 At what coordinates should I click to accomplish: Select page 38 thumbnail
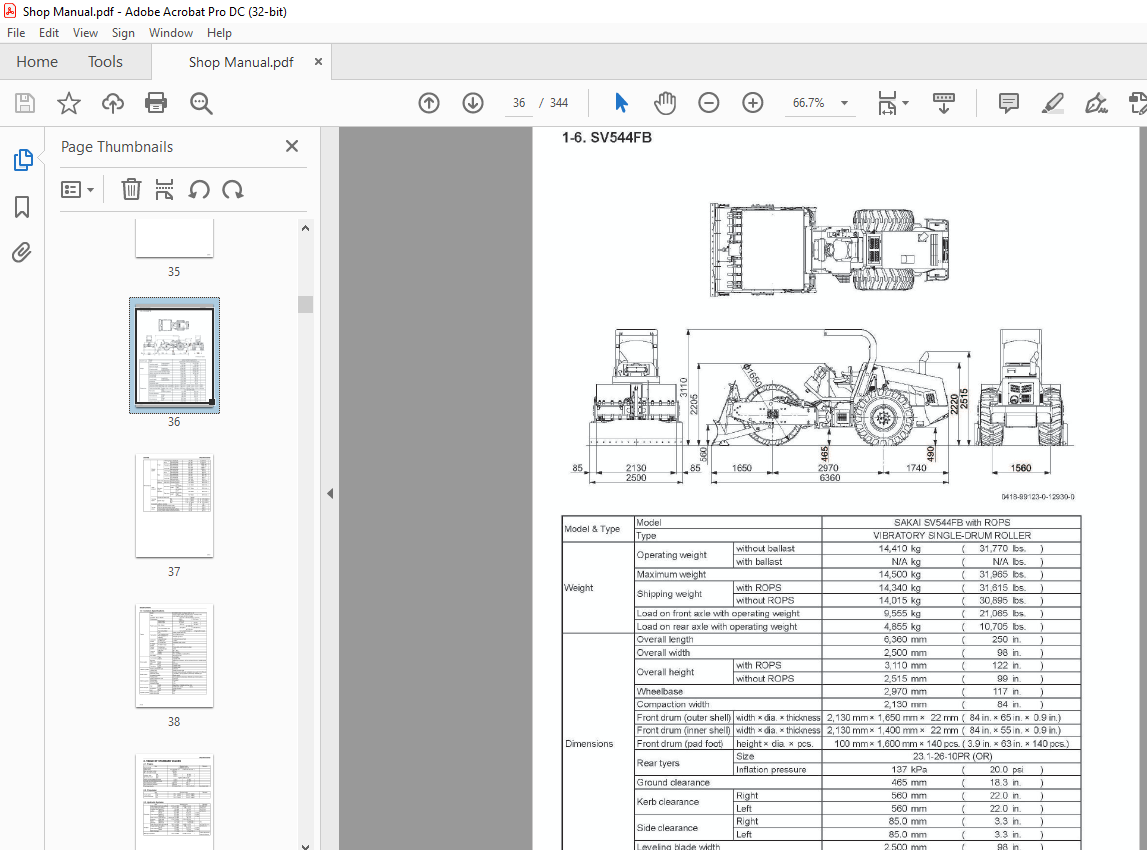point(174,656)
